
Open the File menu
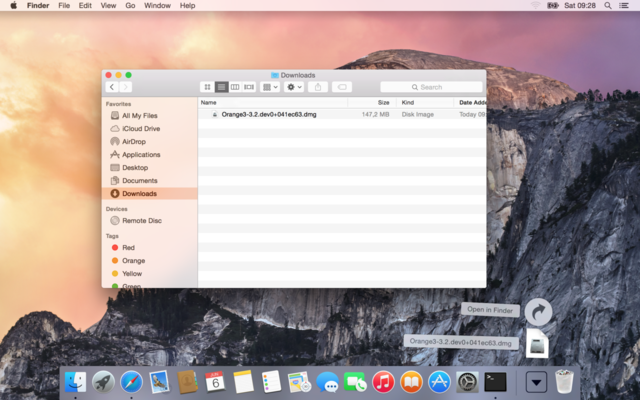pos(64,5)
